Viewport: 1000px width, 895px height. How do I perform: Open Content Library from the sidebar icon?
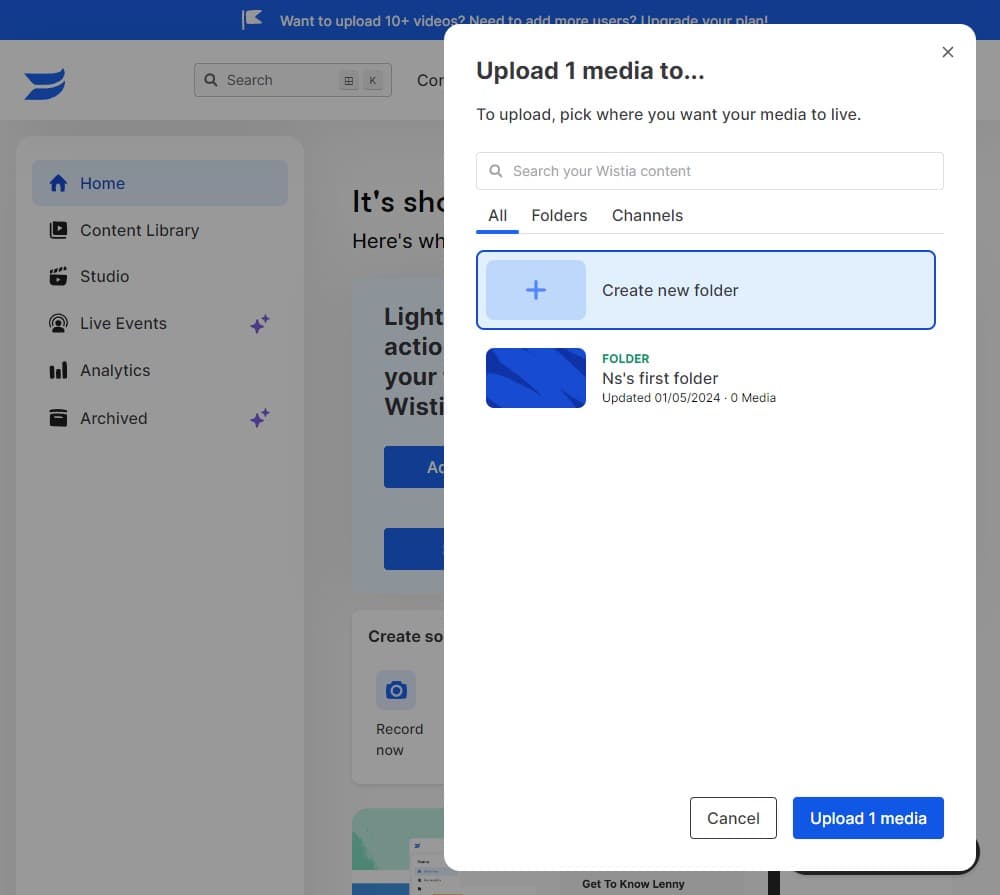coord(58,230)
